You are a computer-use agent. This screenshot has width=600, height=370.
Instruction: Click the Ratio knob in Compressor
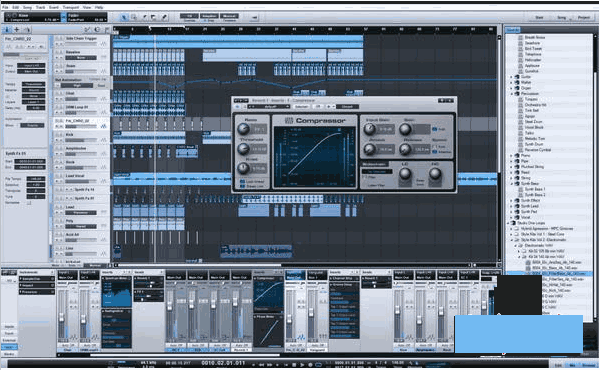click(243, 129)
